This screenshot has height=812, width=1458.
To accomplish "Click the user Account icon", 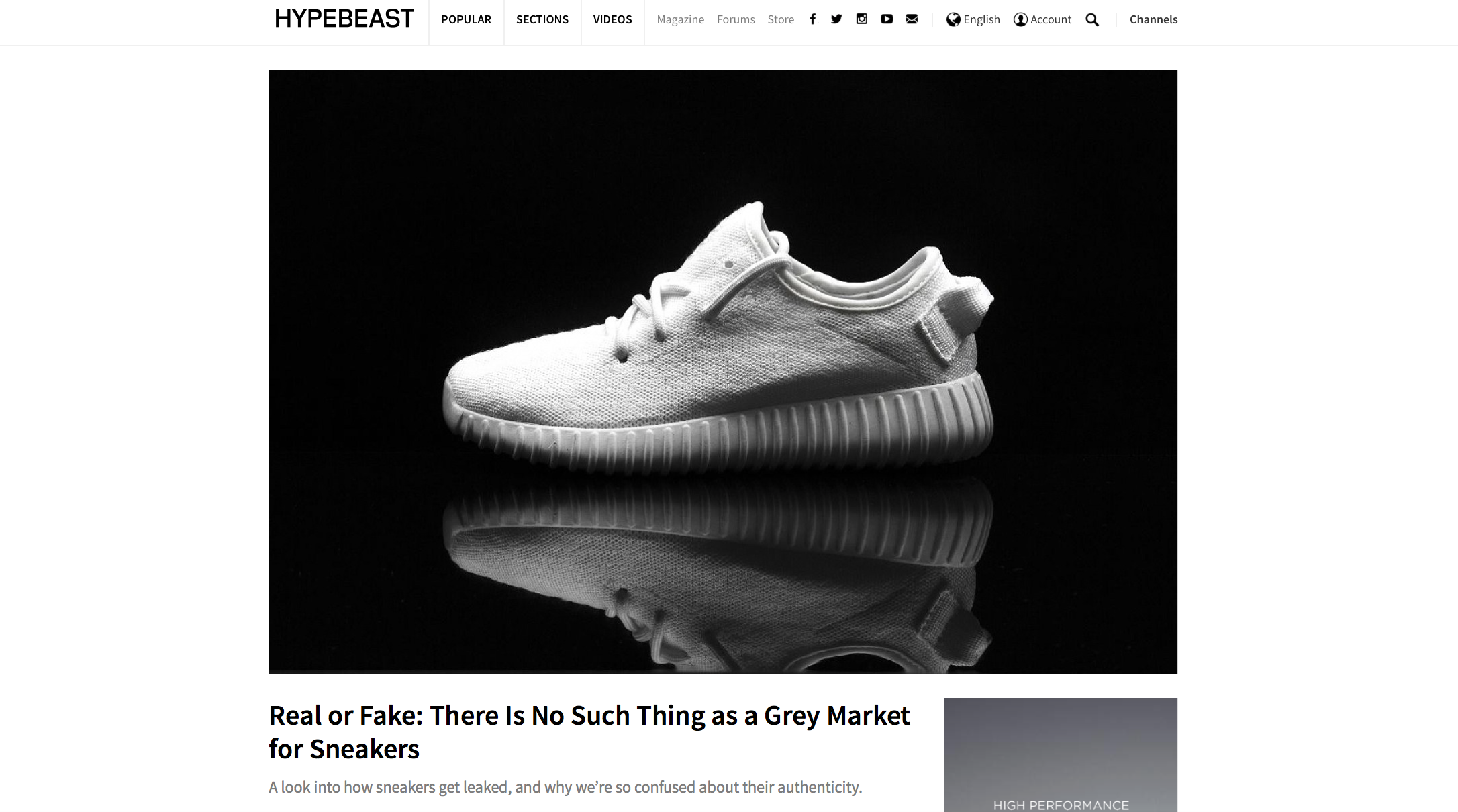I will [1020, 19].
